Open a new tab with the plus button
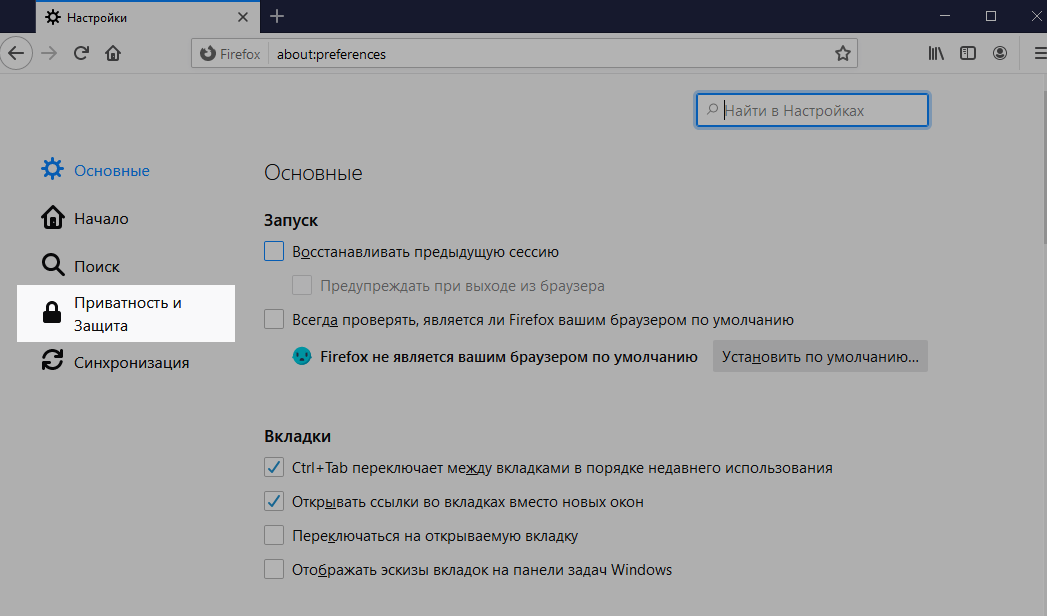1047x616 pixels. [276, 17]
